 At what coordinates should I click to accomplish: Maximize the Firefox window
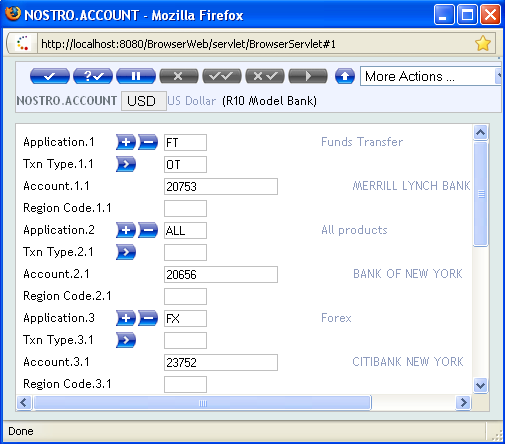(467, 15)
